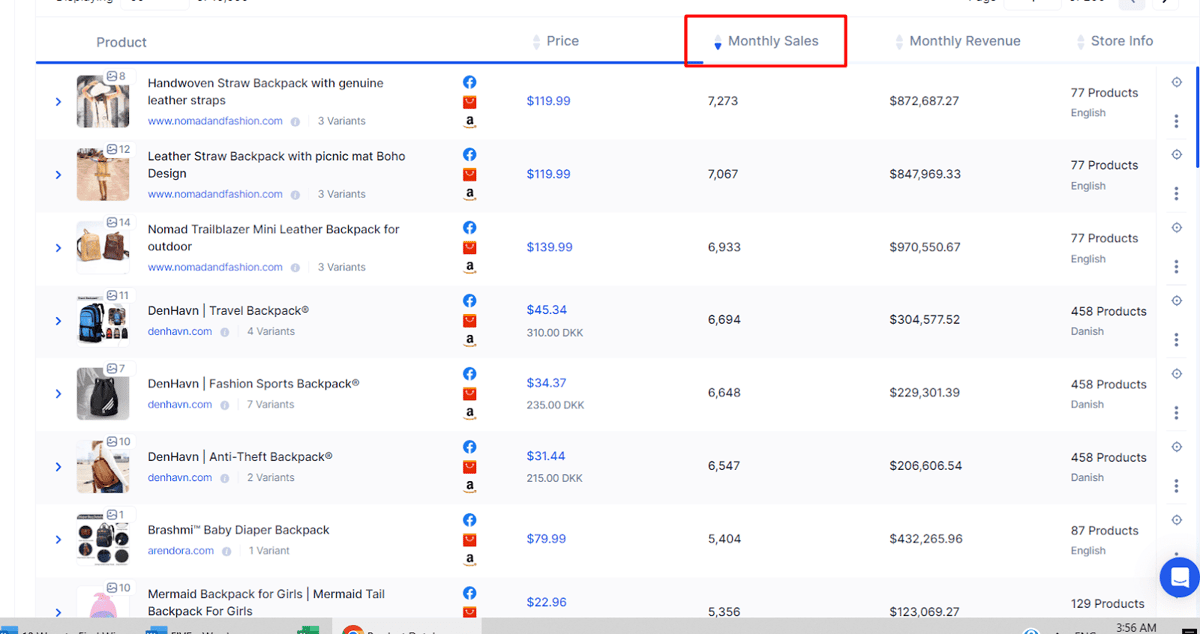
Task: Click $45.34 price link
Action: point(547,310)
